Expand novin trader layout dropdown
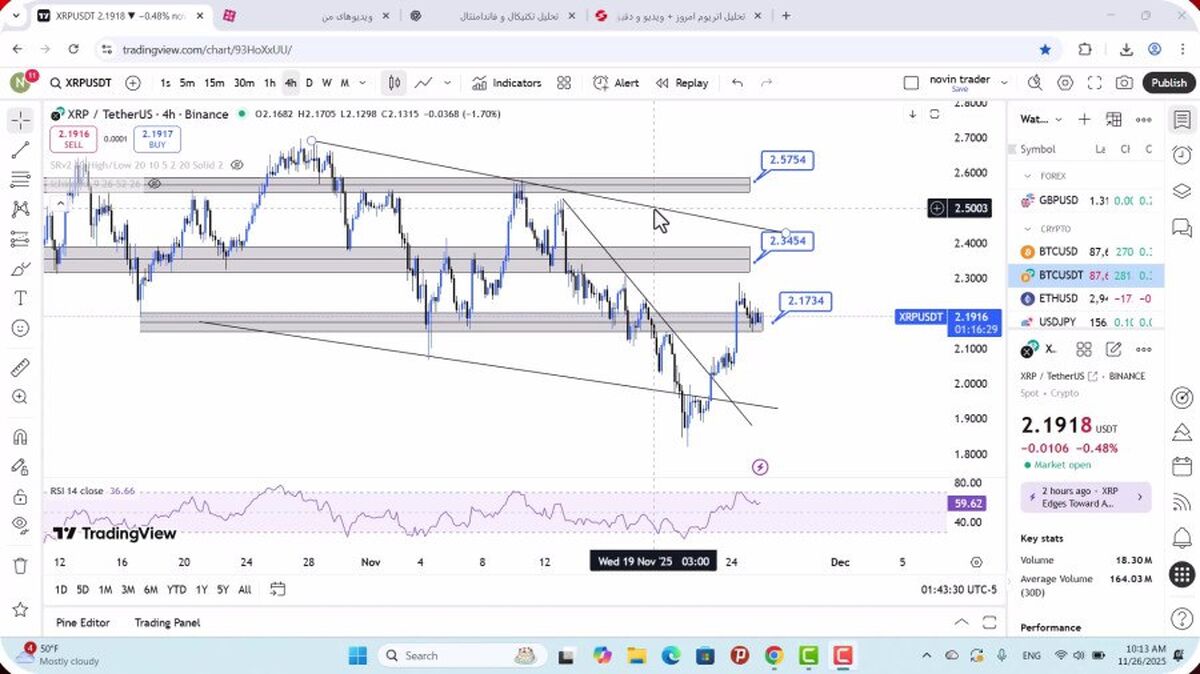The width and height of the screenshot is (1200, 674). (x=1004, y=83)
